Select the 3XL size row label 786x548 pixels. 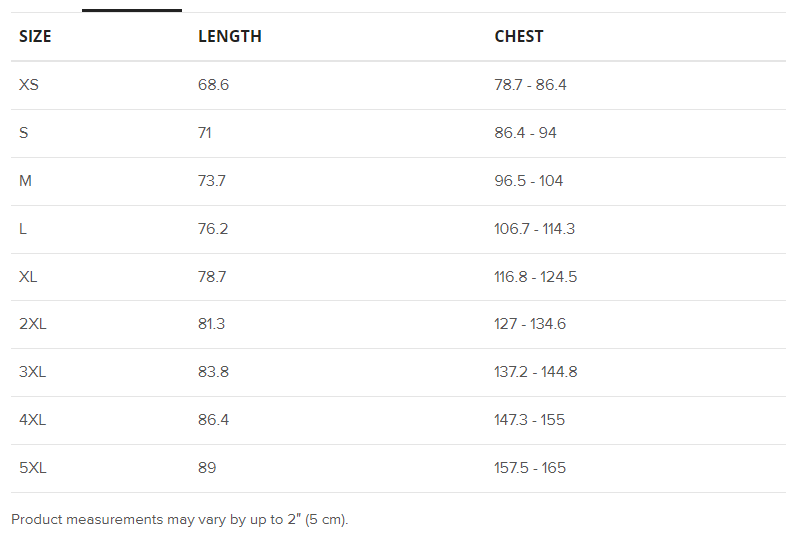click(33, 372)
